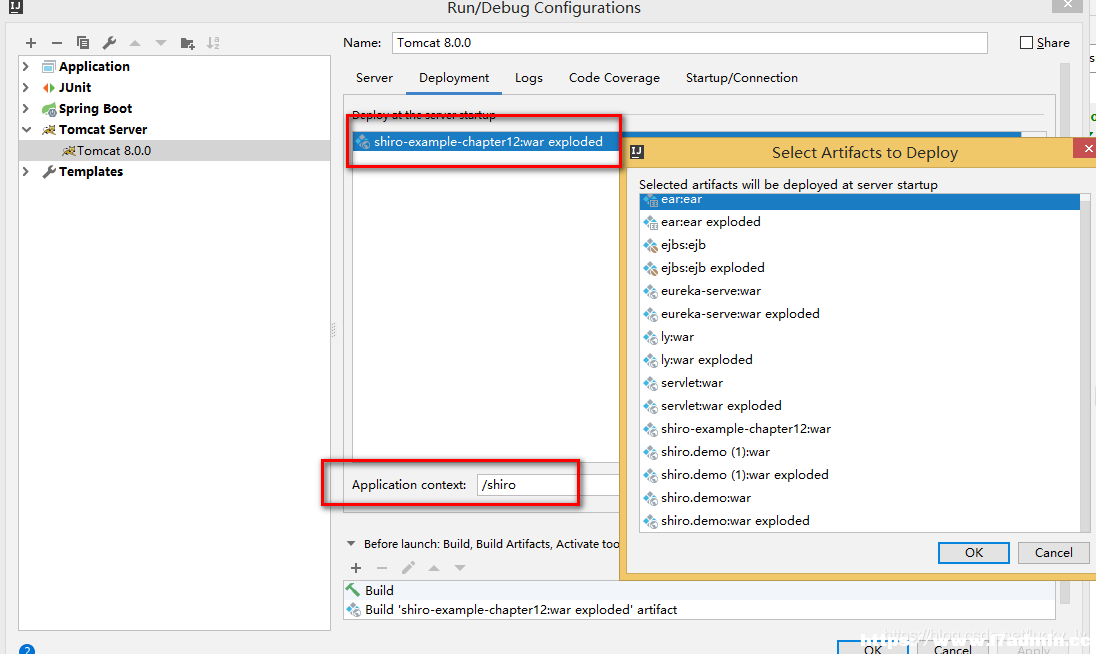Viewport: 1096px width, 654px height.
Task: Remove configuration with minus icon
Action: coord(57,43)
